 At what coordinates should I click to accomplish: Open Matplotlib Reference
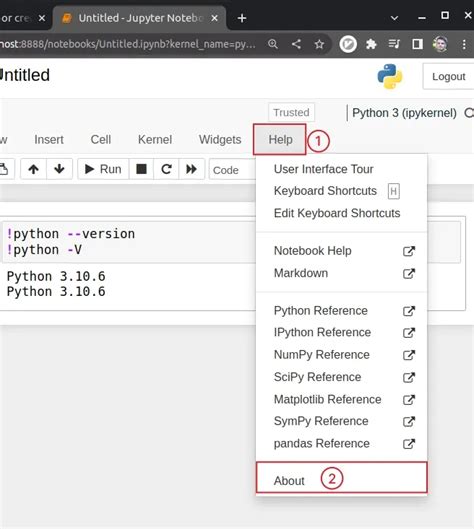[x=341, y=399]
